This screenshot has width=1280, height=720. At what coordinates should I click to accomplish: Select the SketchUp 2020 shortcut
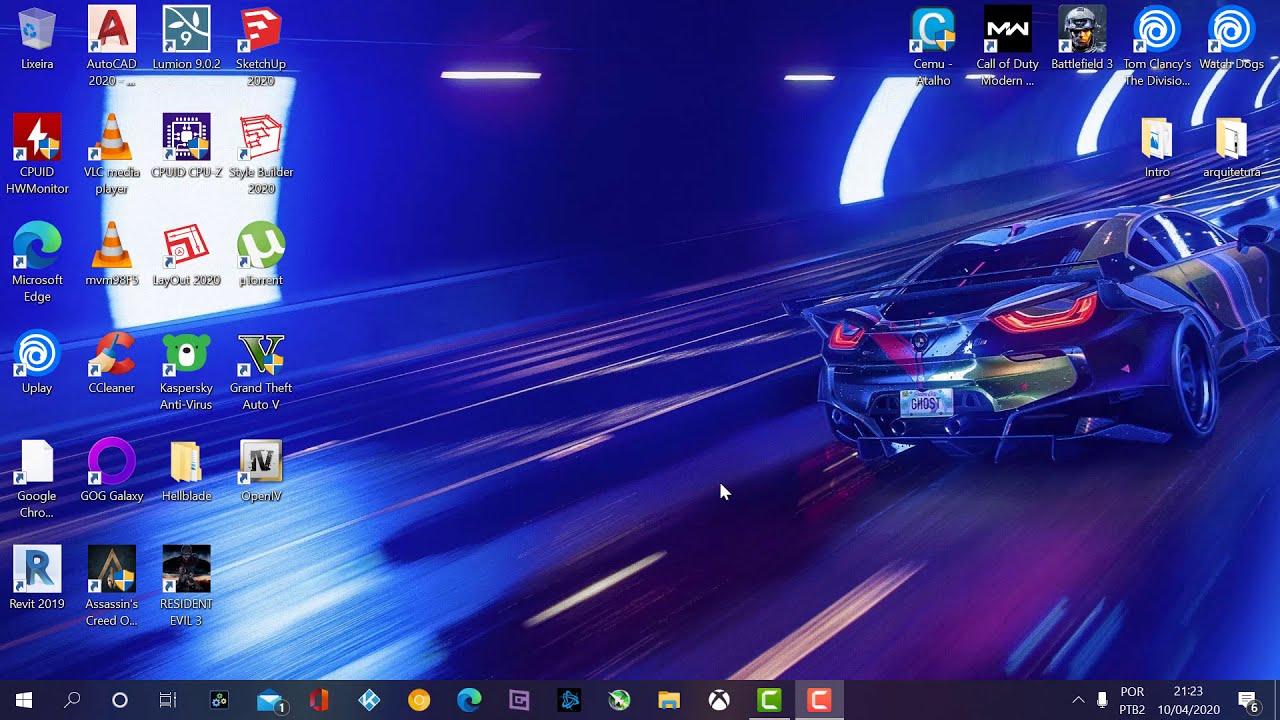click(261, 46)
